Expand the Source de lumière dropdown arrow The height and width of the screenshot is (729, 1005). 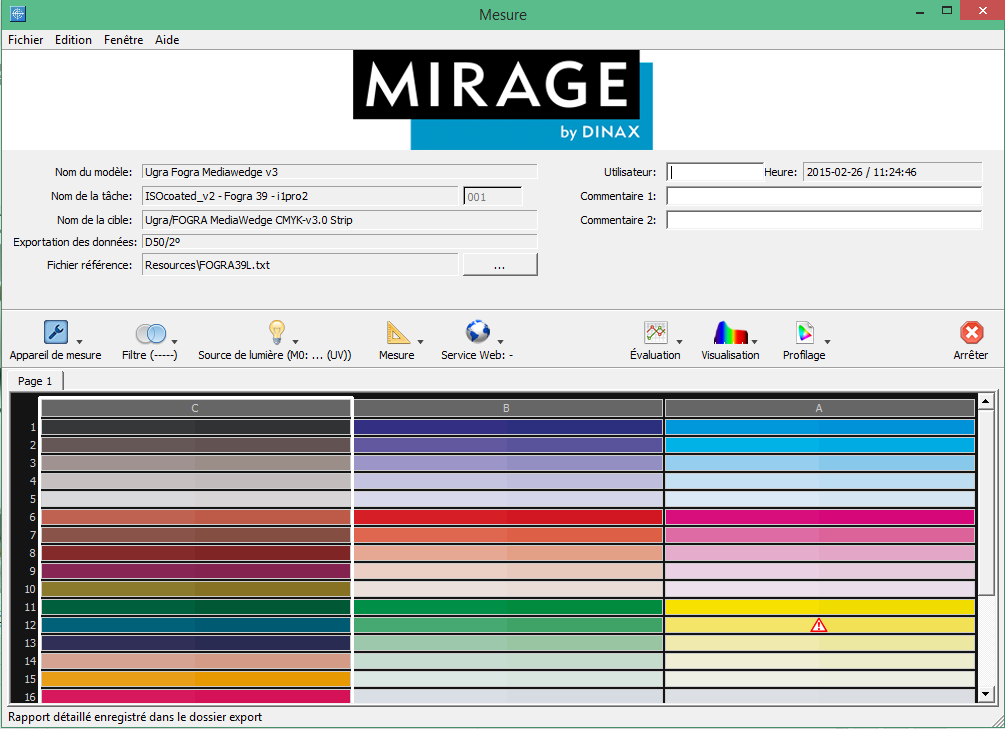coord(295,342)
